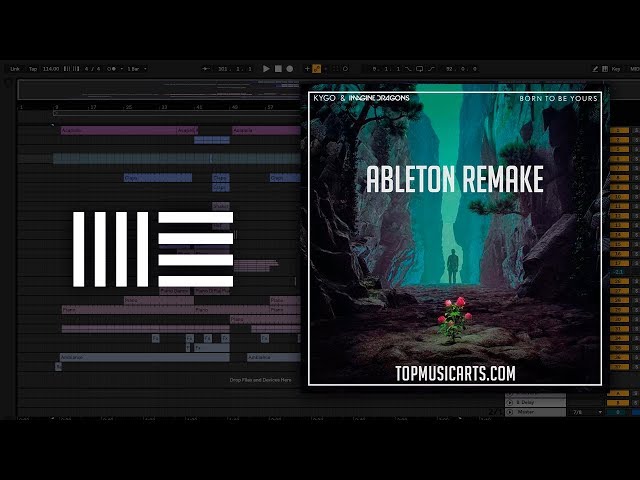The width and height of the screenshot is (640, 480).
Task: Toggle track activator number 14
Action: pos(619,235)
